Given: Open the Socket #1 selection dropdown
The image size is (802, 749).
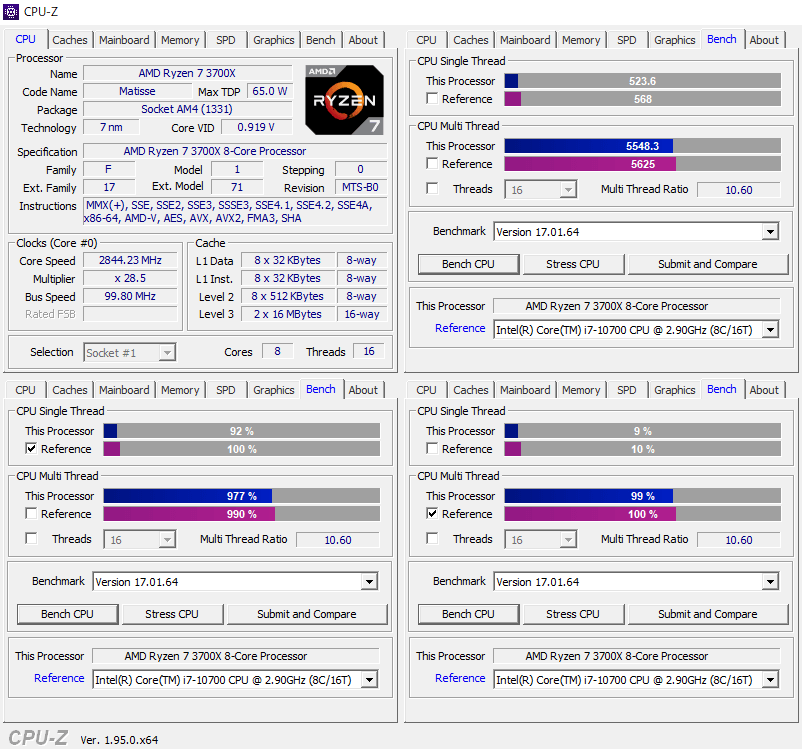Looking at the screenshot, I should click(x=129, y=353).
